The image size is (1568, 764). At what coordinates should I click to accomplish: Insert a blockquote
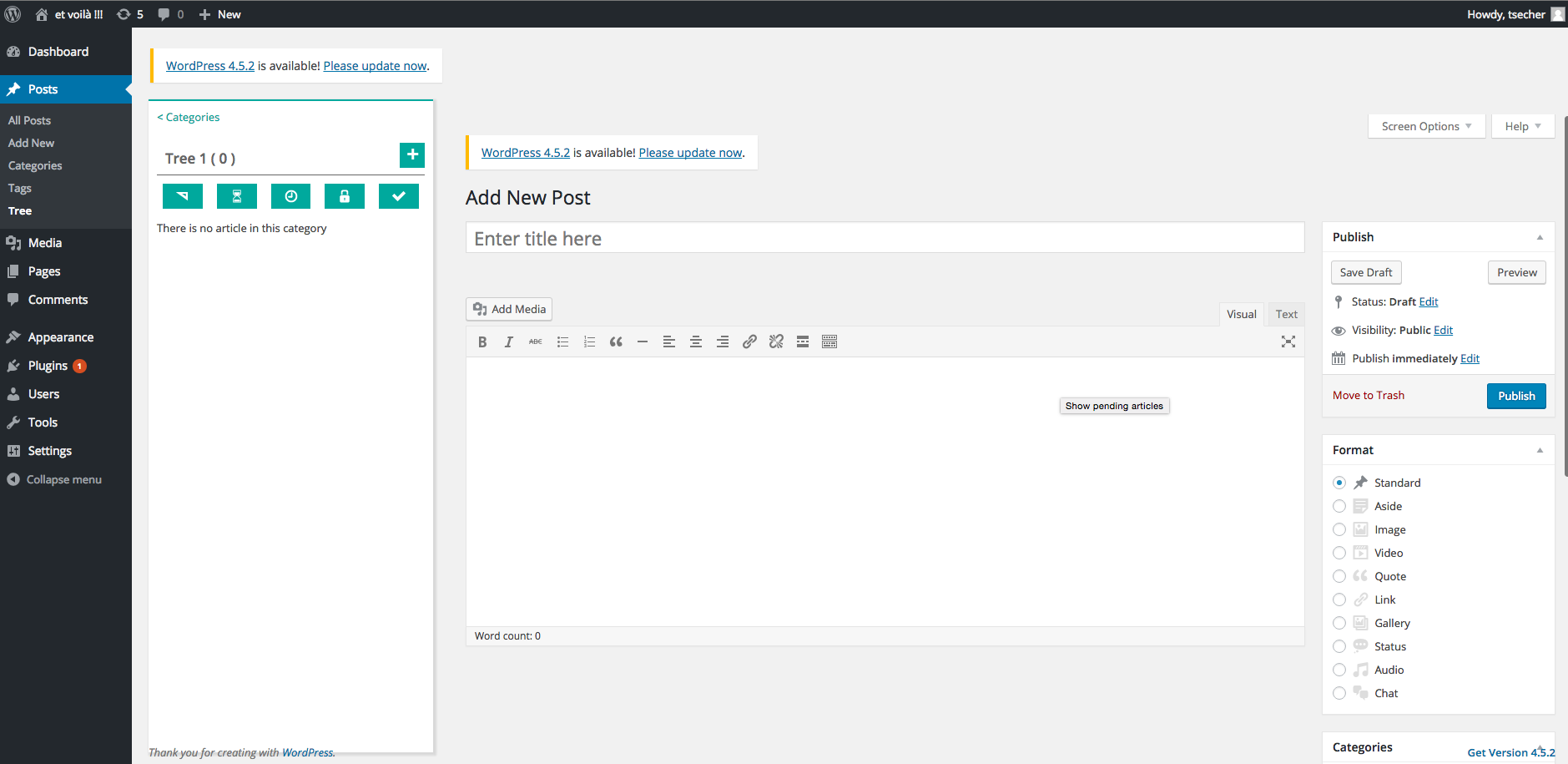tap(616, 342)
